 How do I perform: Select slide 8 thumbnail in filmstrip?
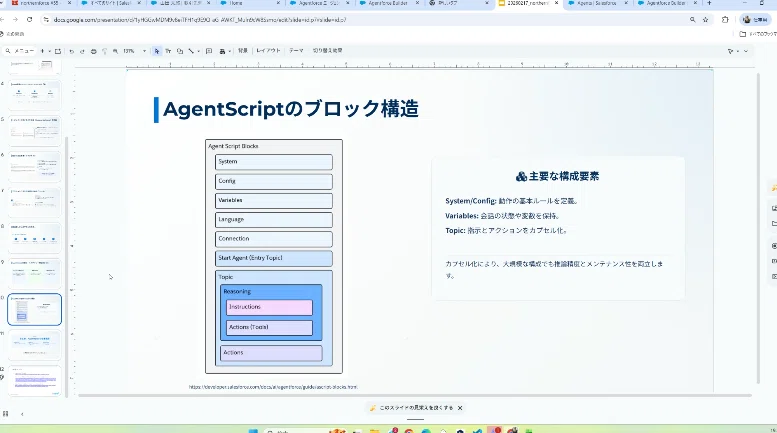pos(34,238)
